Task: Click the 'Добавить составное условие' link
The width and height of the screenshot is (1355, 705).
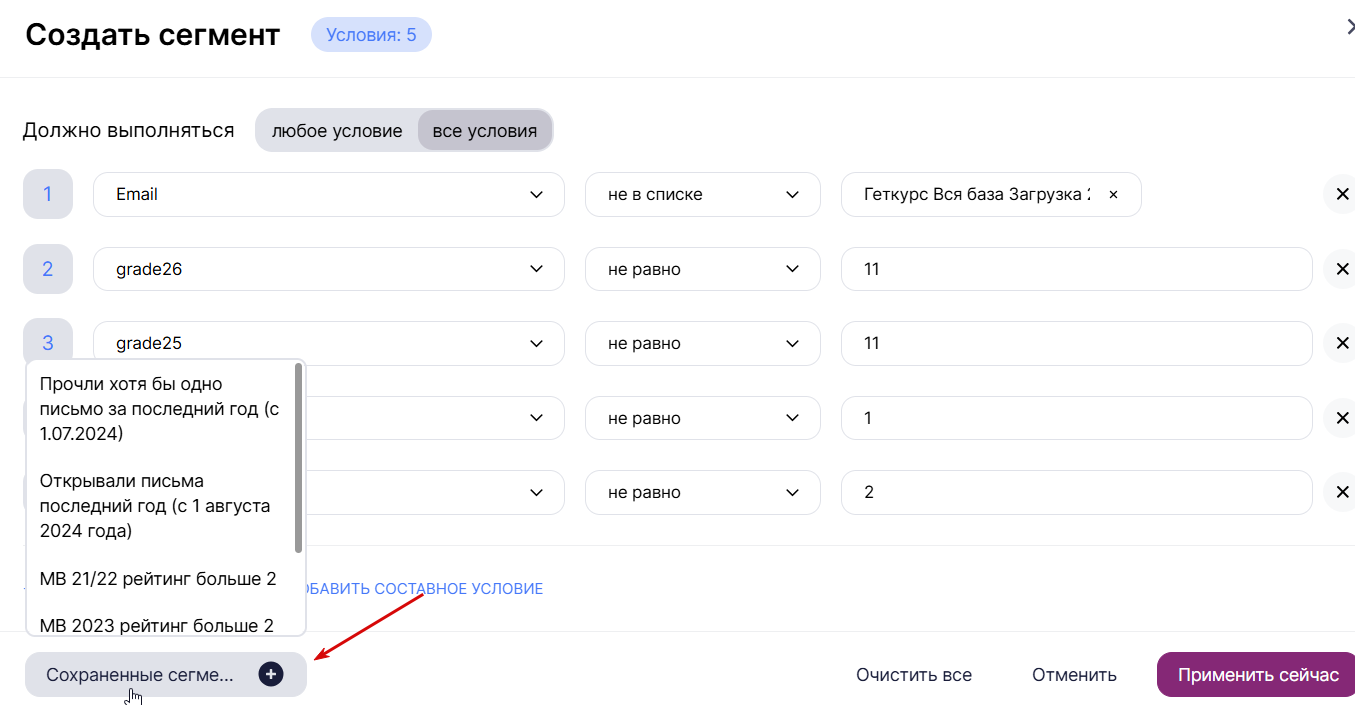Action: click(x=425, y=589)
